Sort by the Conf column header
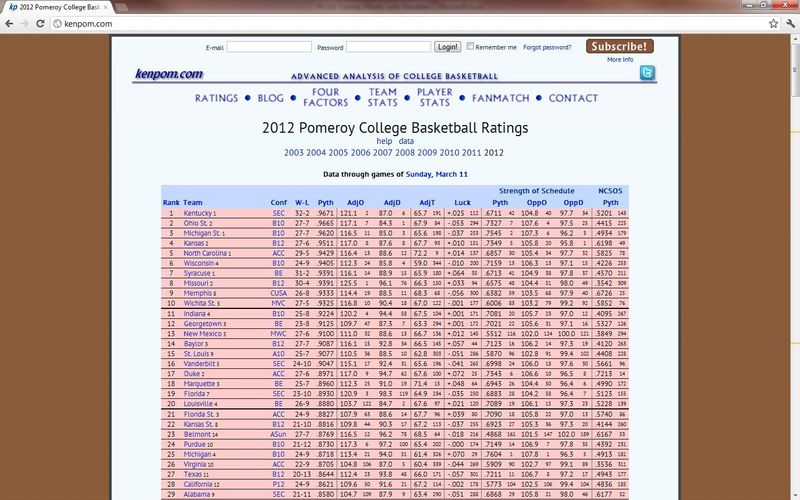The image size is (800, 500). [279, 203]
